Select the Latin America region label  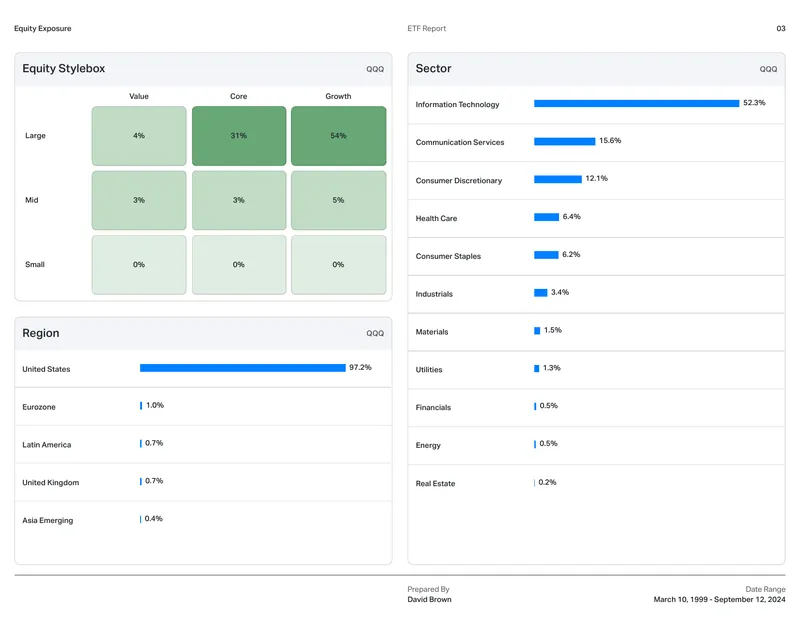[46, 444]
